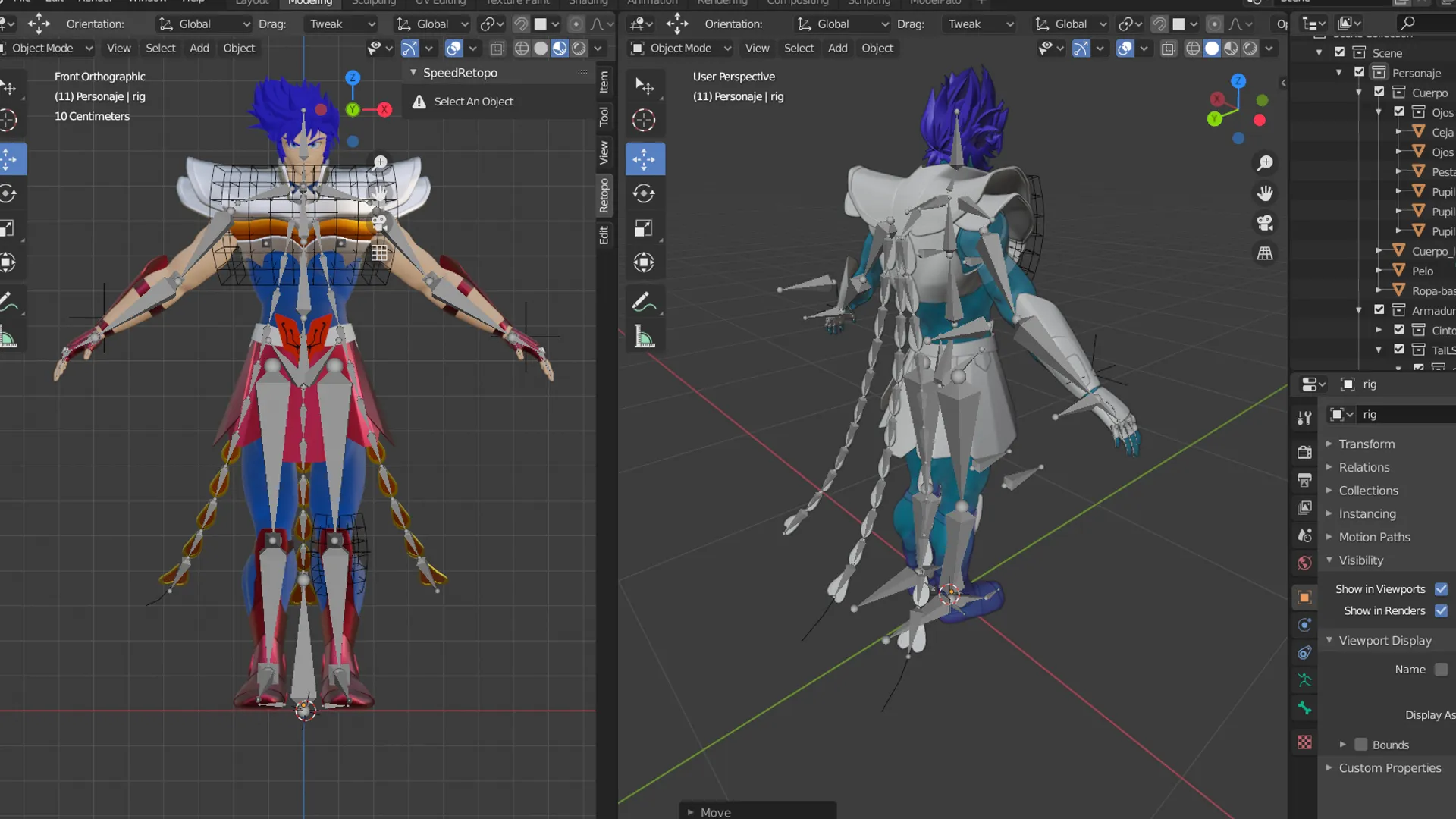
Task: Open the View menu in the left viewport
Action: 118,48
